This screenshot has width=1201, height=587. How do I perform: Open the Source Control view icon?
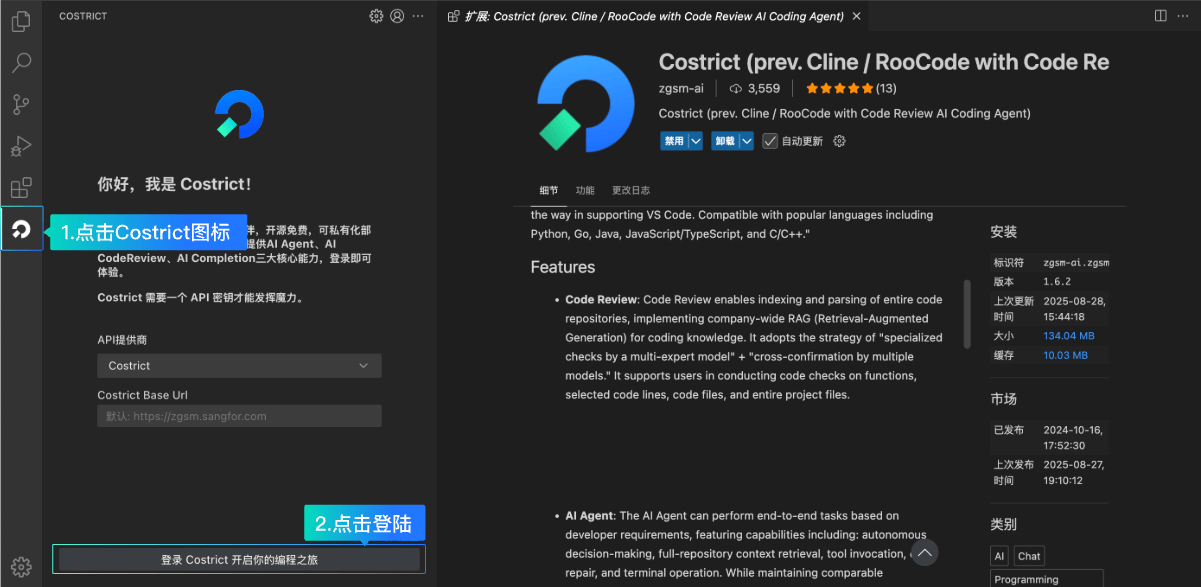point(21,105)
